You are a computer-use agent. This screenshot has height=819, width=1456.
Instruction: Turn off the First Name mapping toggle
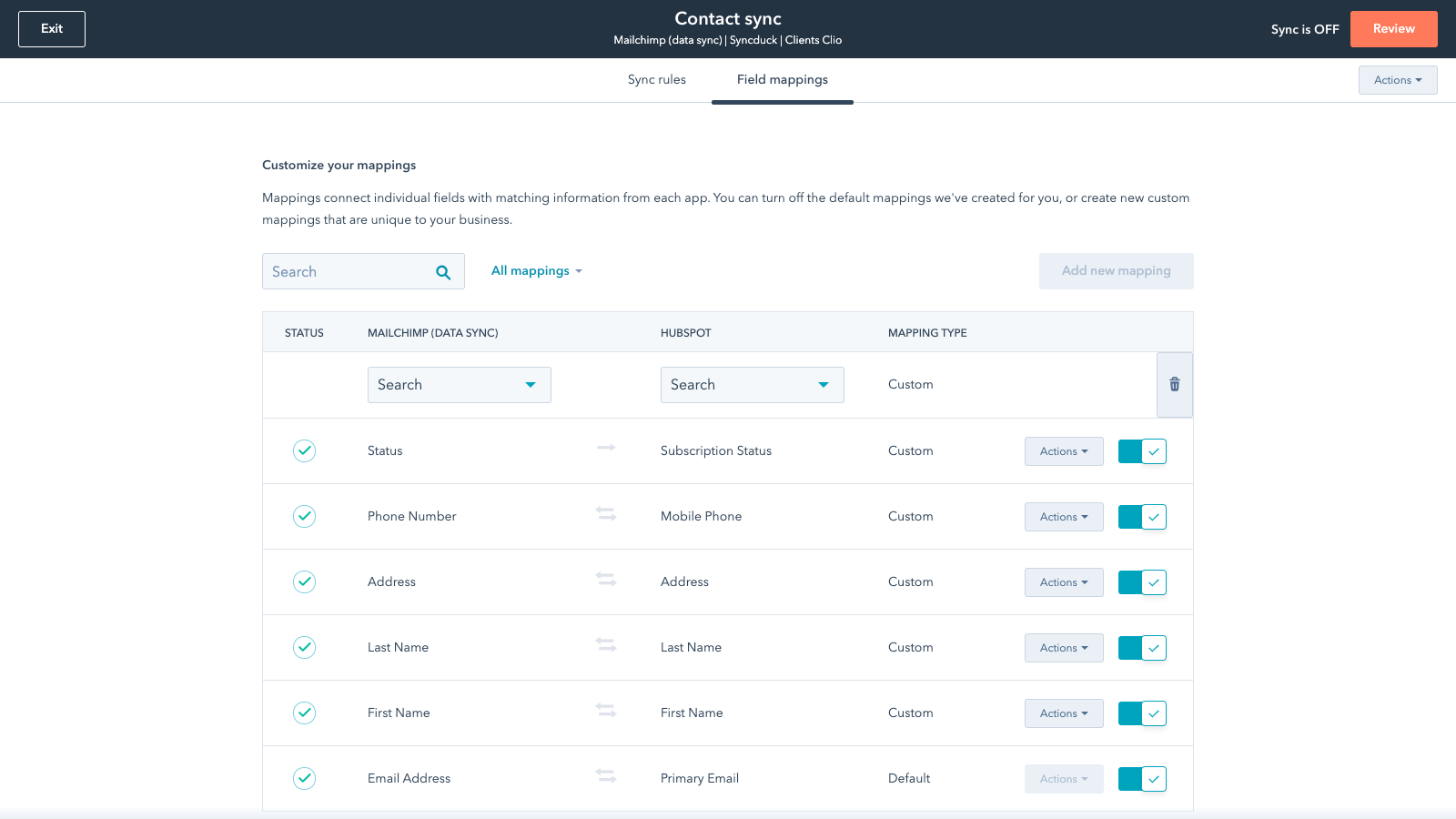coord(1142,713)
